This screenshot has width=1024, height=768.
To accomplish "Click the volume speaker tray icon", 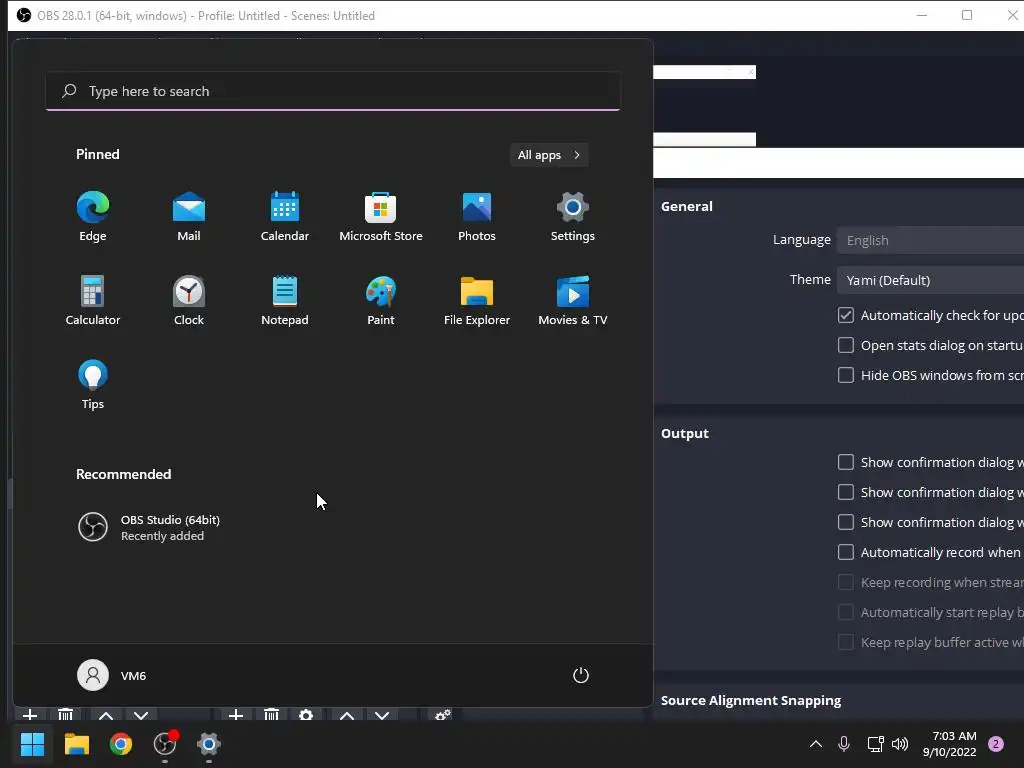I will pyautogui.click(x=900, y=744).
